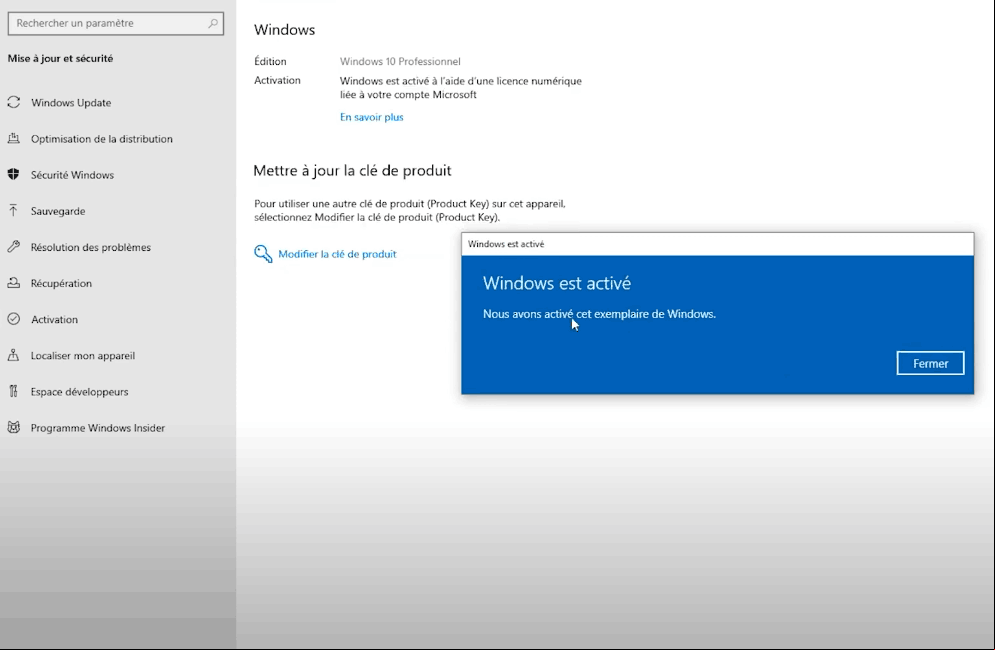The height and width of the screenshot is (650, 995).
Task: Go to Sécurité Windows section
Action: pyautogui.click(x=72, y=175)
